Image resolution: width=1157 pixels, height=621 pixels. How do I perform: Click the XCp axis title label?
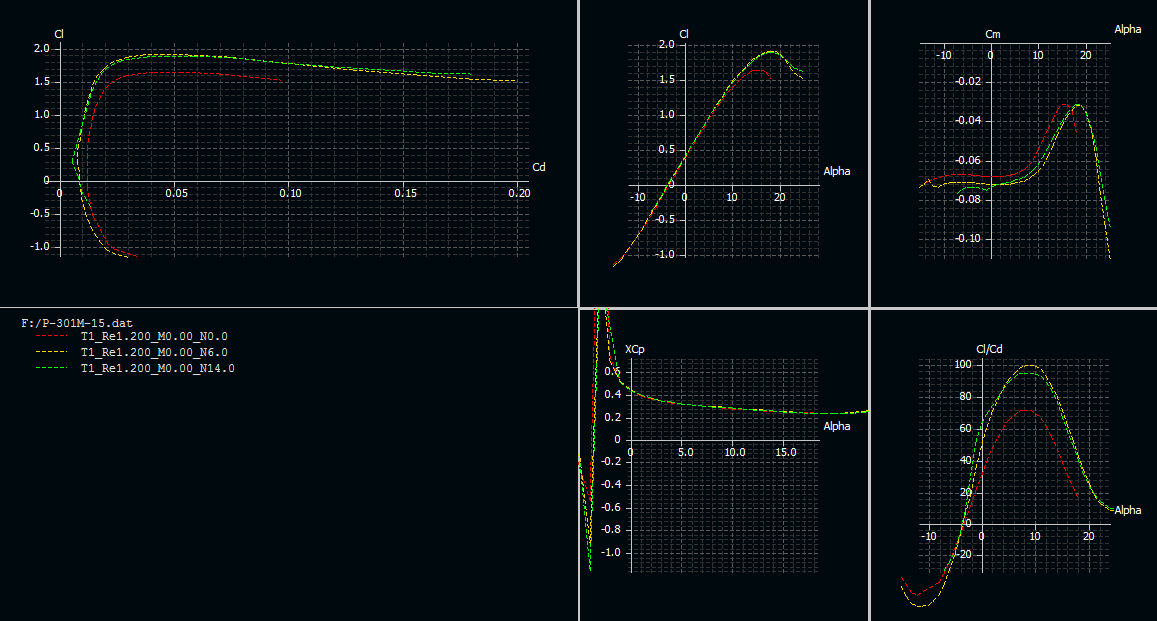pyautogui.click(x=634, y=349)
